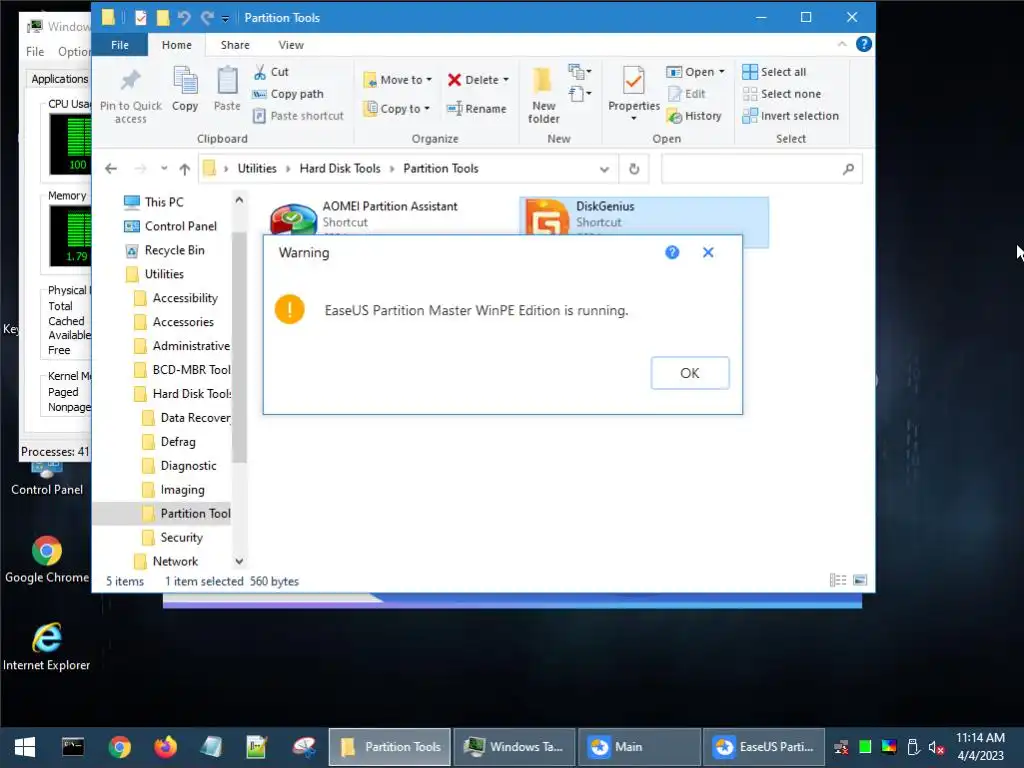Switch to Windows Task Manager taskbar button

tap(515, 747)
